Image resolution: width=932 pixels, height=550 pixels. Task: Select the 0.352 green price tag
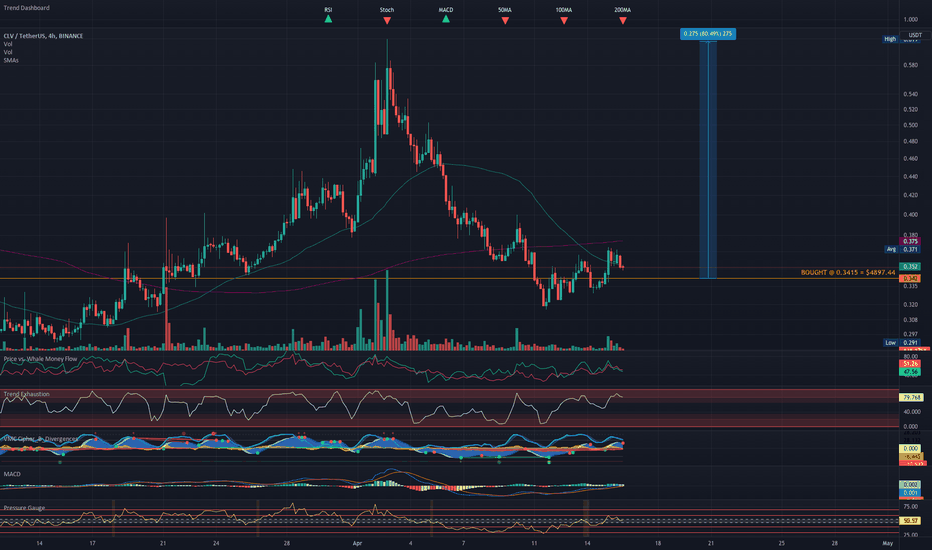(910, 266)
